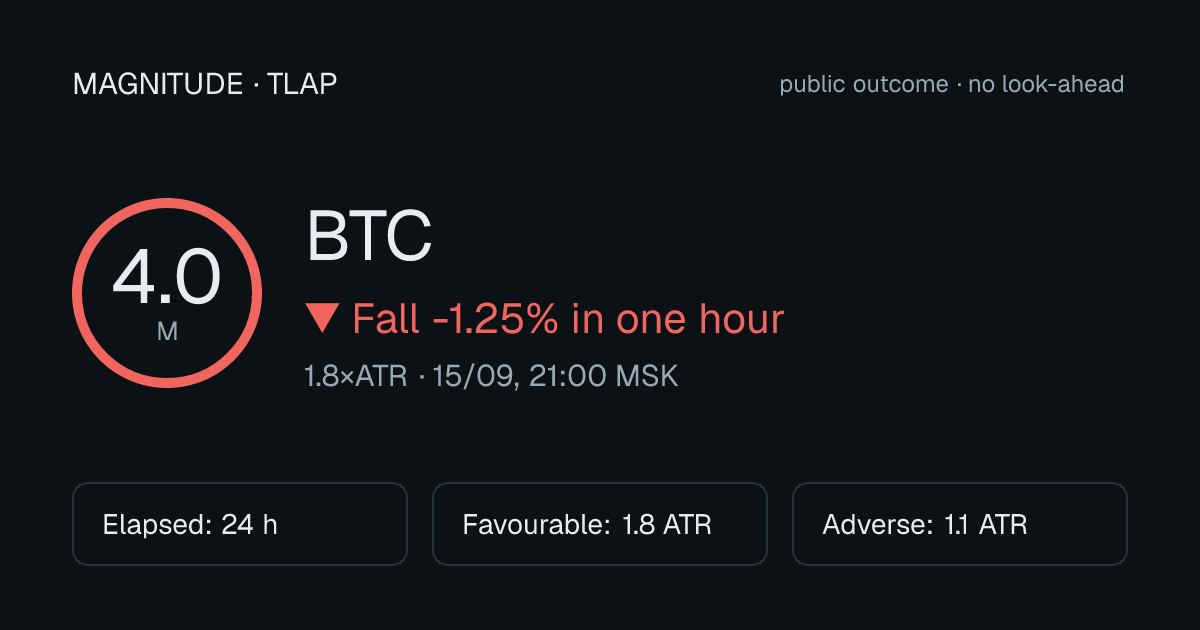Open the Favourable: 1.8 ATR box
This screenshot has height=630, width=1200.
tap(600, 524)
